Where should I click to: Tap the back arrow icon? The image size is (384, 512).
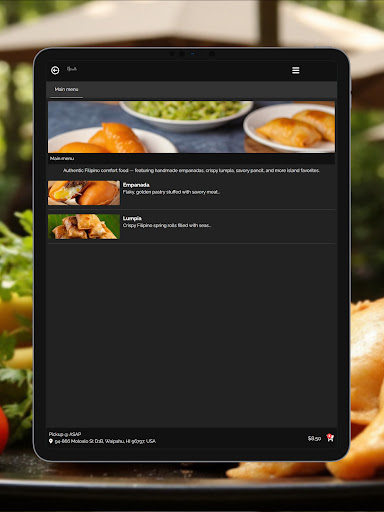(x=55, y=70)
